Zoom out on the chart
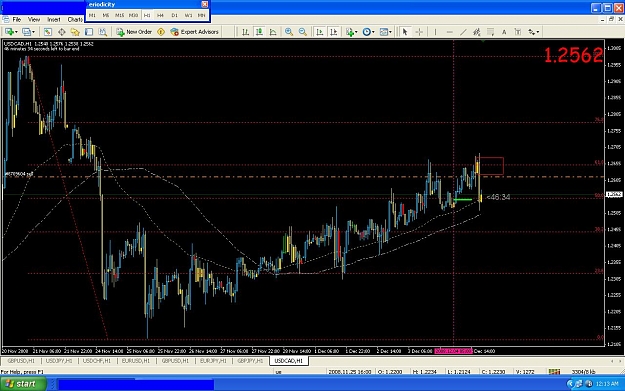The height and width of the screenshot is (391, 625). click(x=303, y=32)
